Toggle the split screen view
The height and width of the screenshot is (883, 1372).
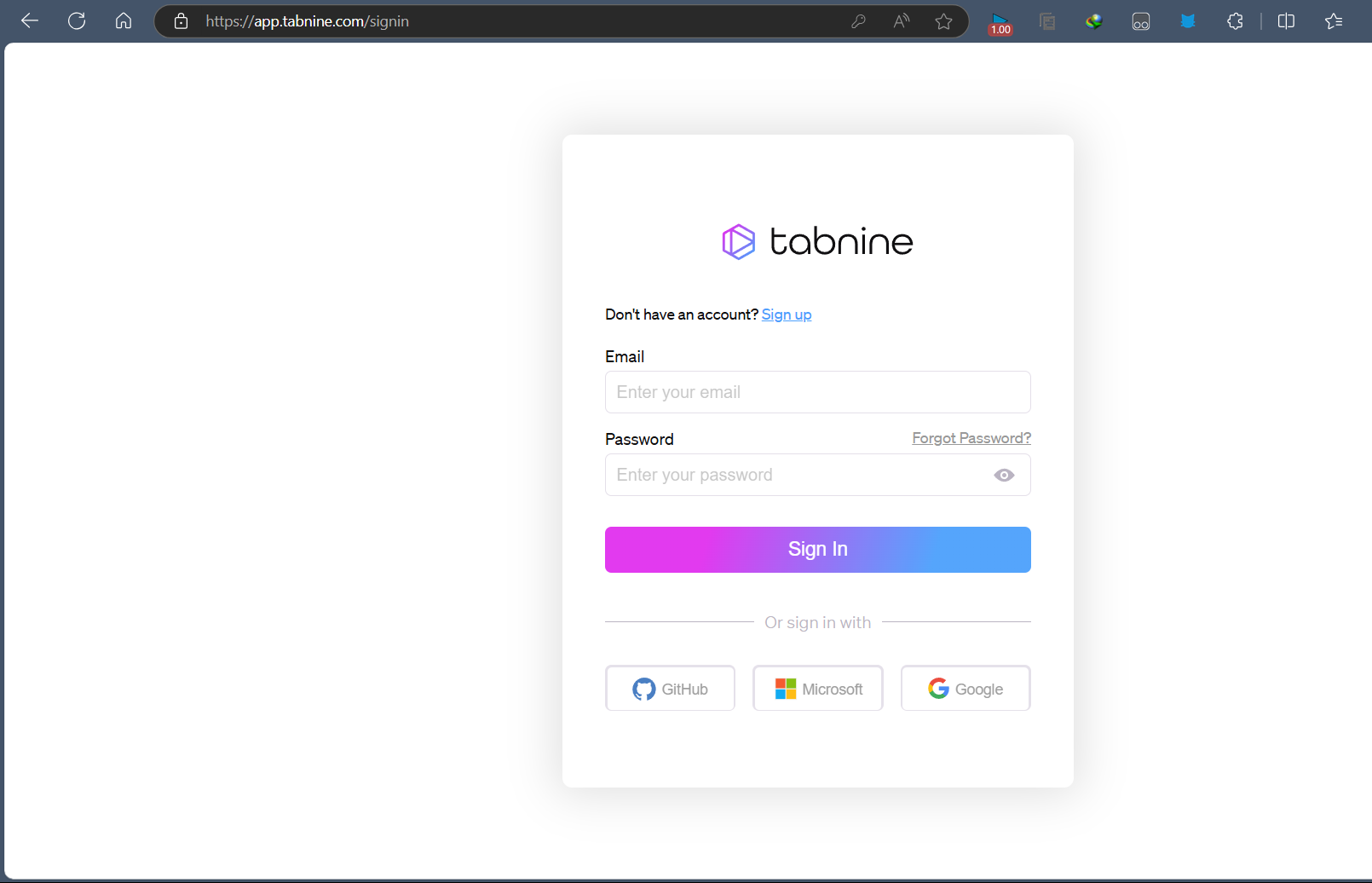(1287, 21)
